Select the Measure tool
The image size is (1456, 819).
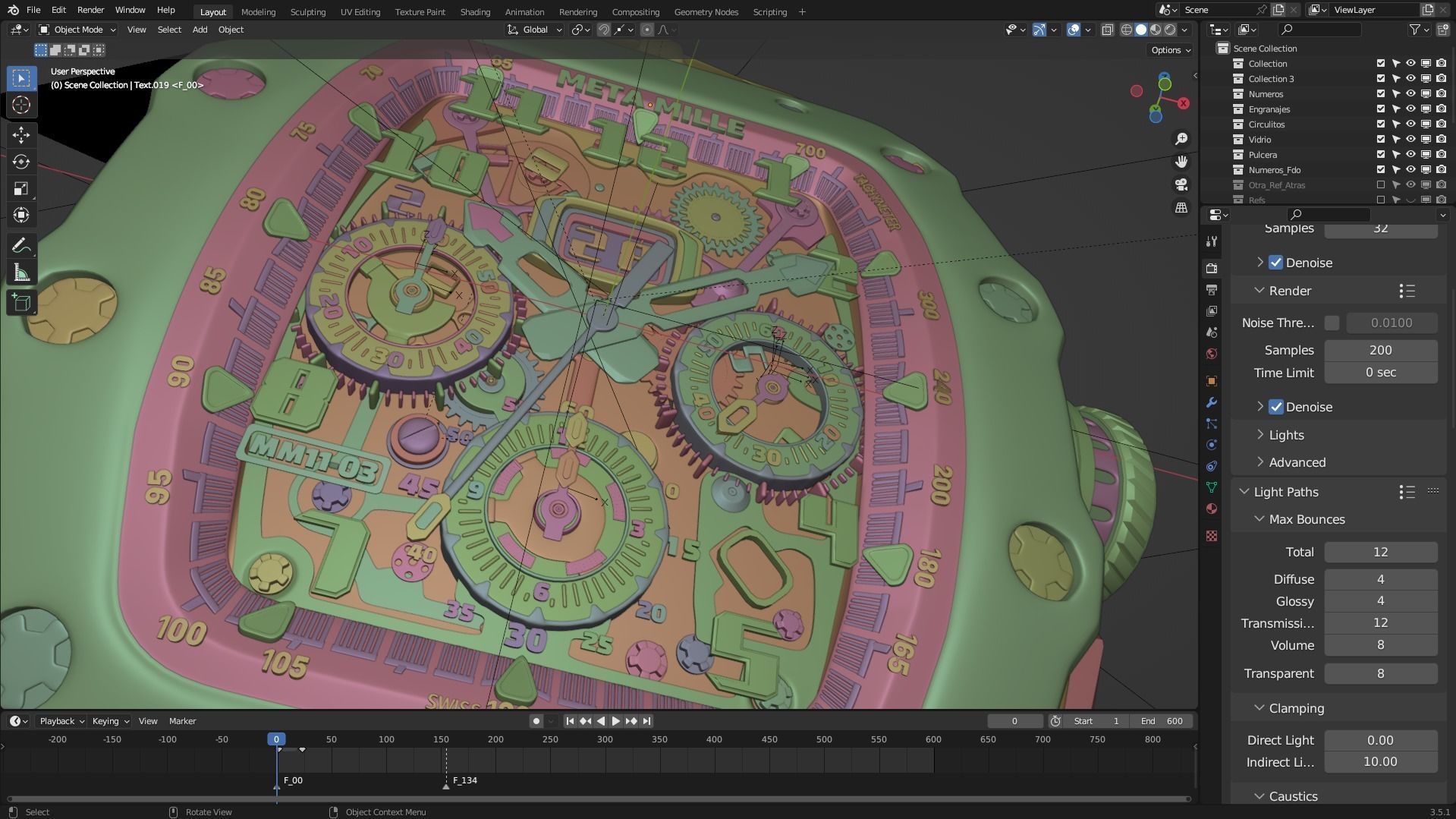pyautogui.click(x=21, y=272)
